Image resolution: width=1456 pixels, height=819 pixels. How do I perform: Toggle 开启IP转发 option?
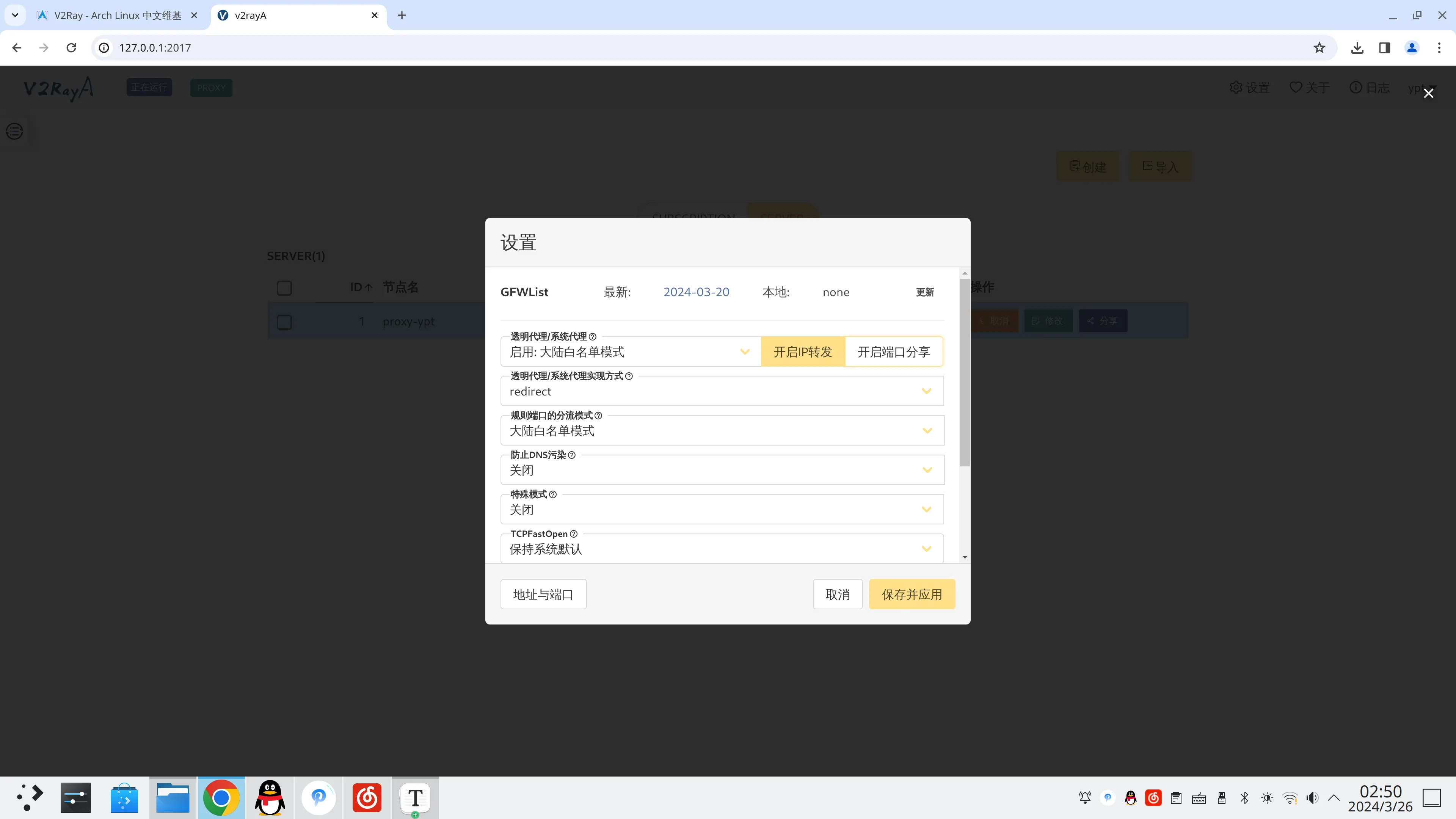[803, 352]
